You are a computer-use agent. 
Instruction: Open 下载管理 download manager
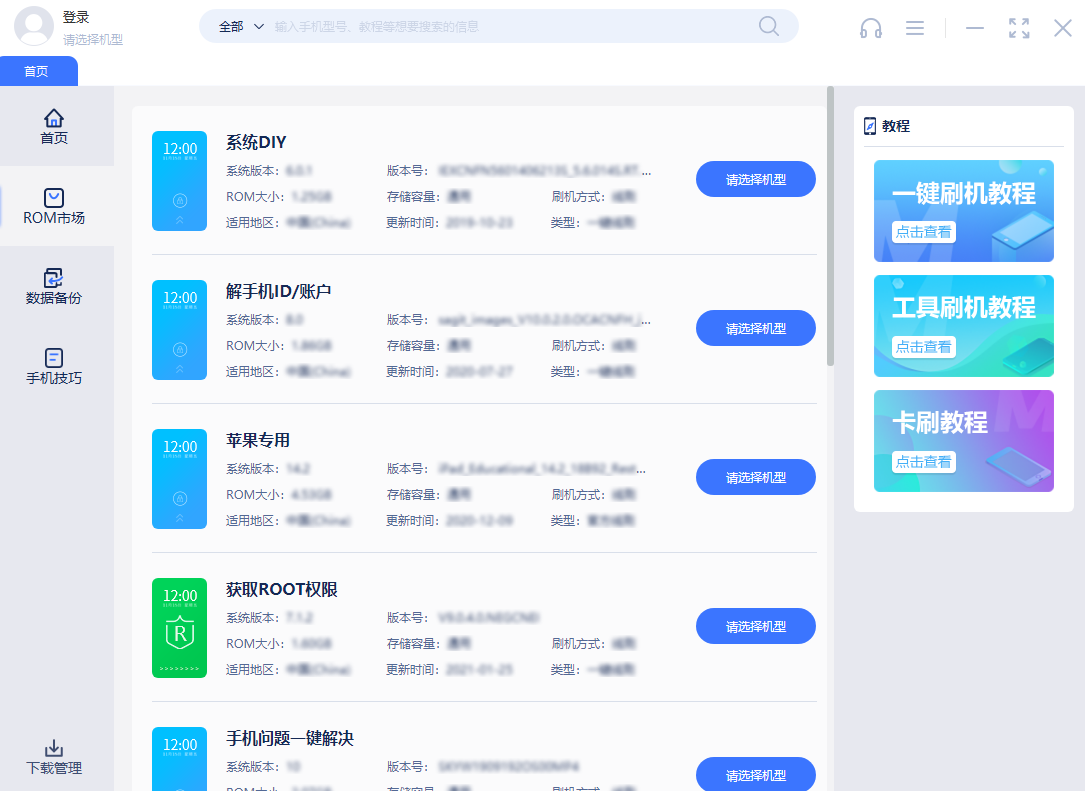(54, 757)
